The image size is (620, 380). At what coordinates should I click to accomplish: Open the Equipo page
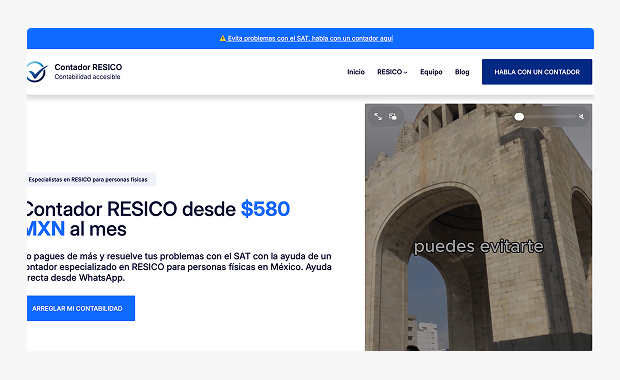tap(431, 72)
